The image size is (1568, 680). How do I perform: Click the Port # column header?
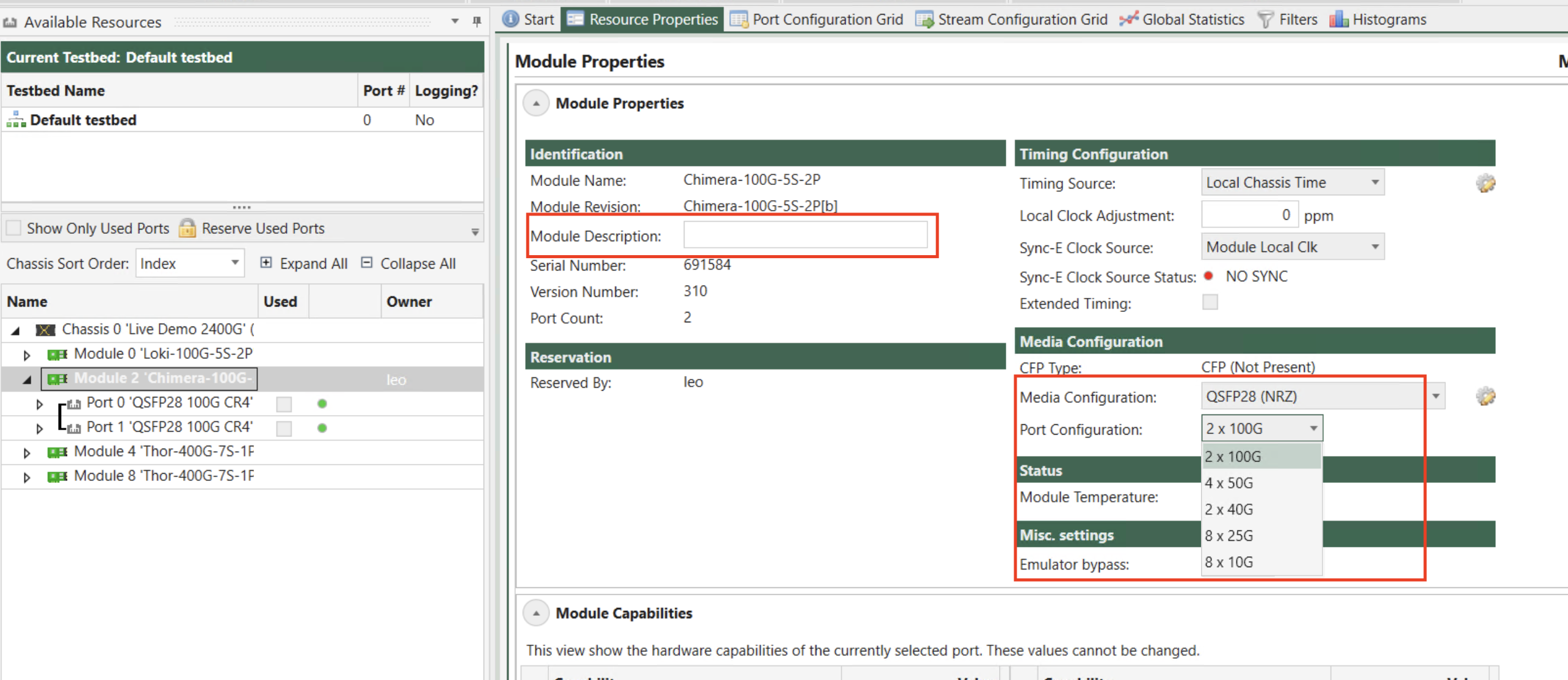coord(383,90)
